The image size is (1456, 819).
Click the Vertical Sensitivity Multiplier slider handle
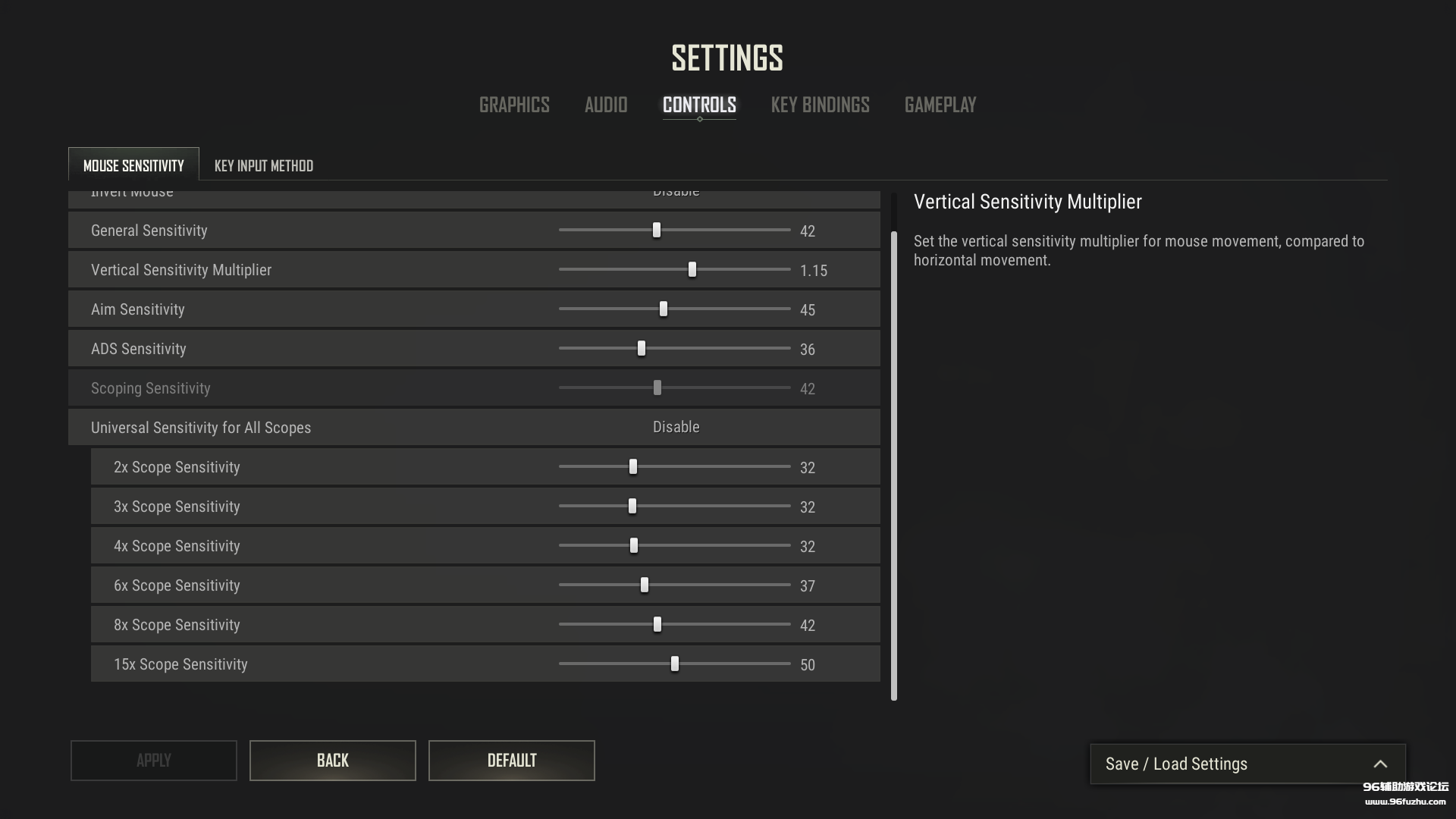[x=692, y=269]
